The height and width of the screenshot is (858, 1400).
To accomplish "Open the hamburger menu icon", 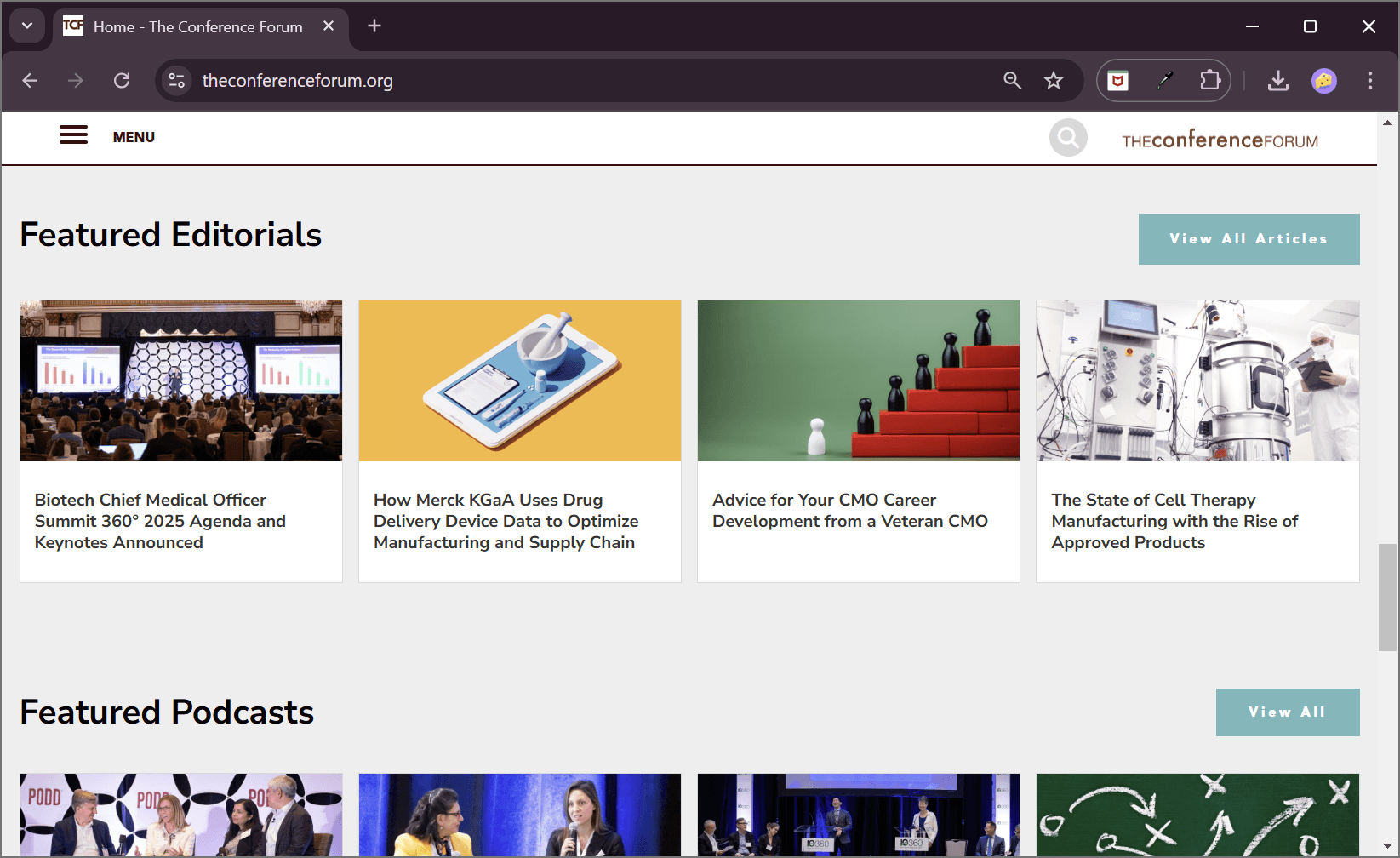I will coord(73,135).
